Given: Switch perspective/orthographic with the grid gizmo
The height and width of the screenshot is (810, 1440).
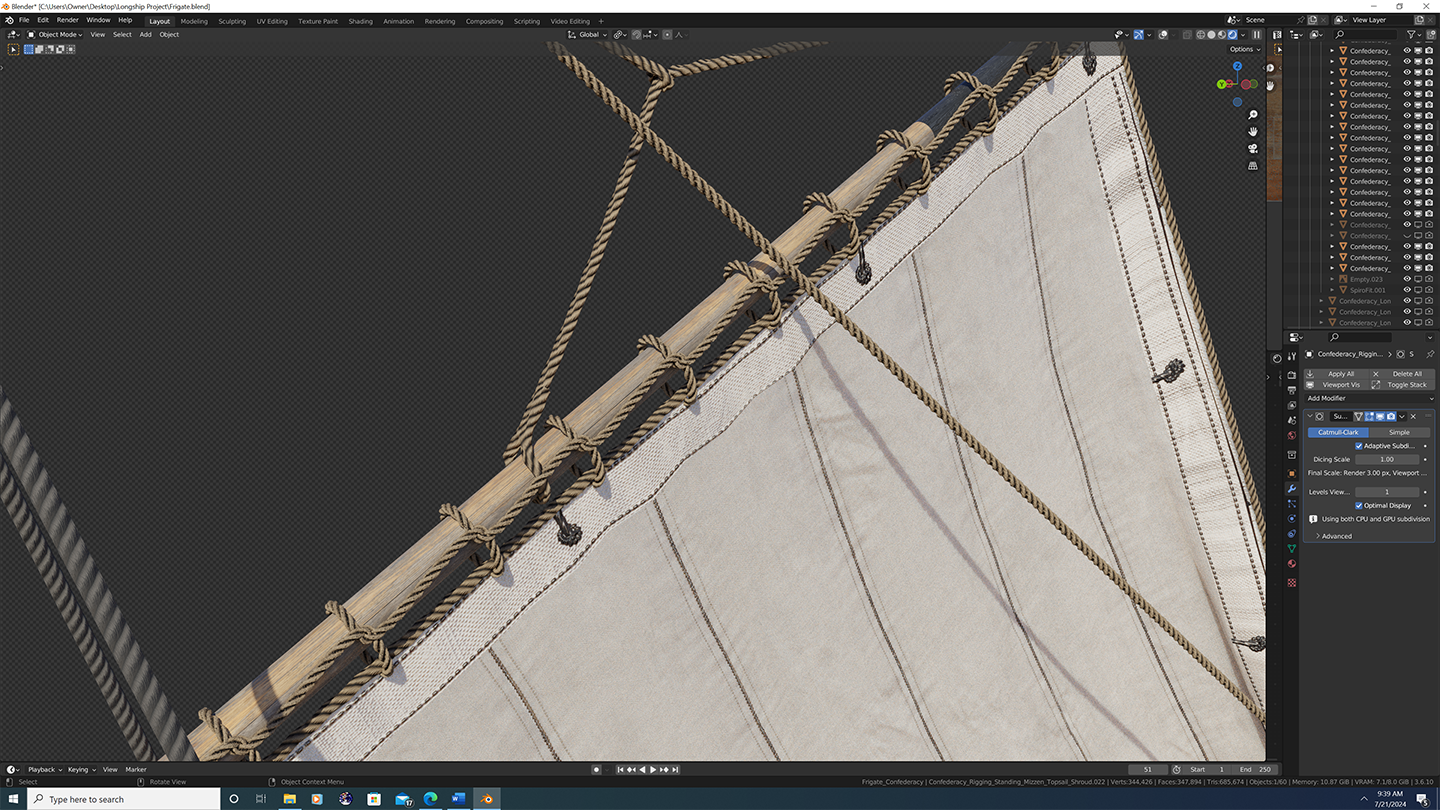Looking at the screenshot, I should pos(1253,166).
